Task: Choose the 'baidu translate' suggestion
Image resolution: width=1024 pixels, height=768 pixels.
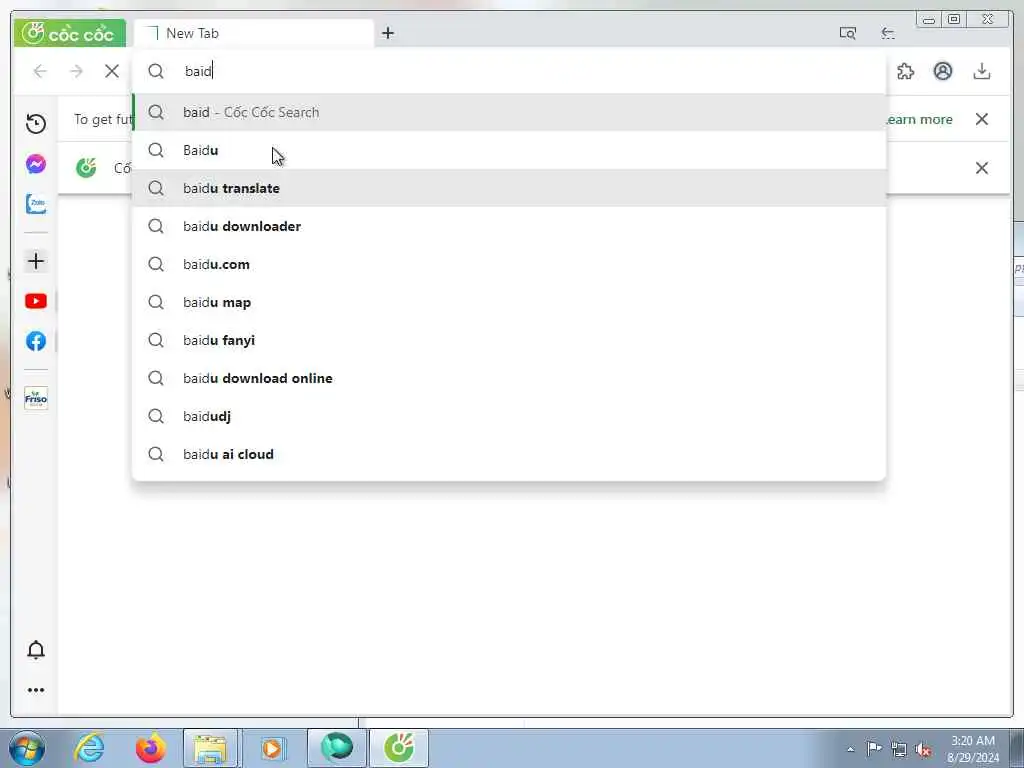Action: pyautogui.click(x=509, y=188)
